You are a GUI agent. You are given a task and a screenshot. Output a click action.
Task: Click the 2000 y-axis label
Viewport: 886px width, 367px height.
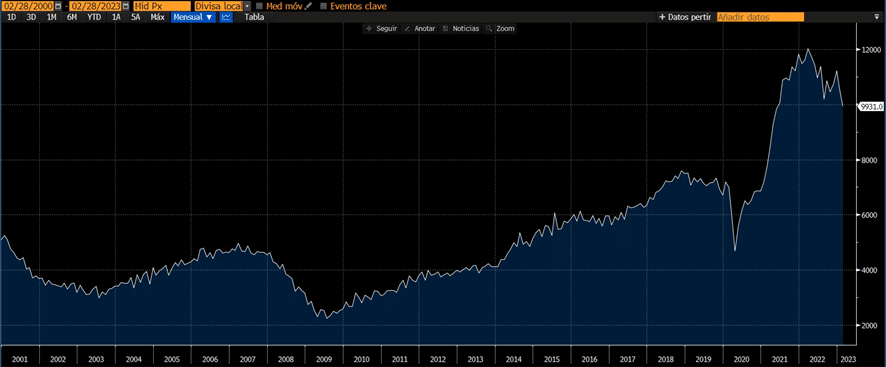click(871, 325)
